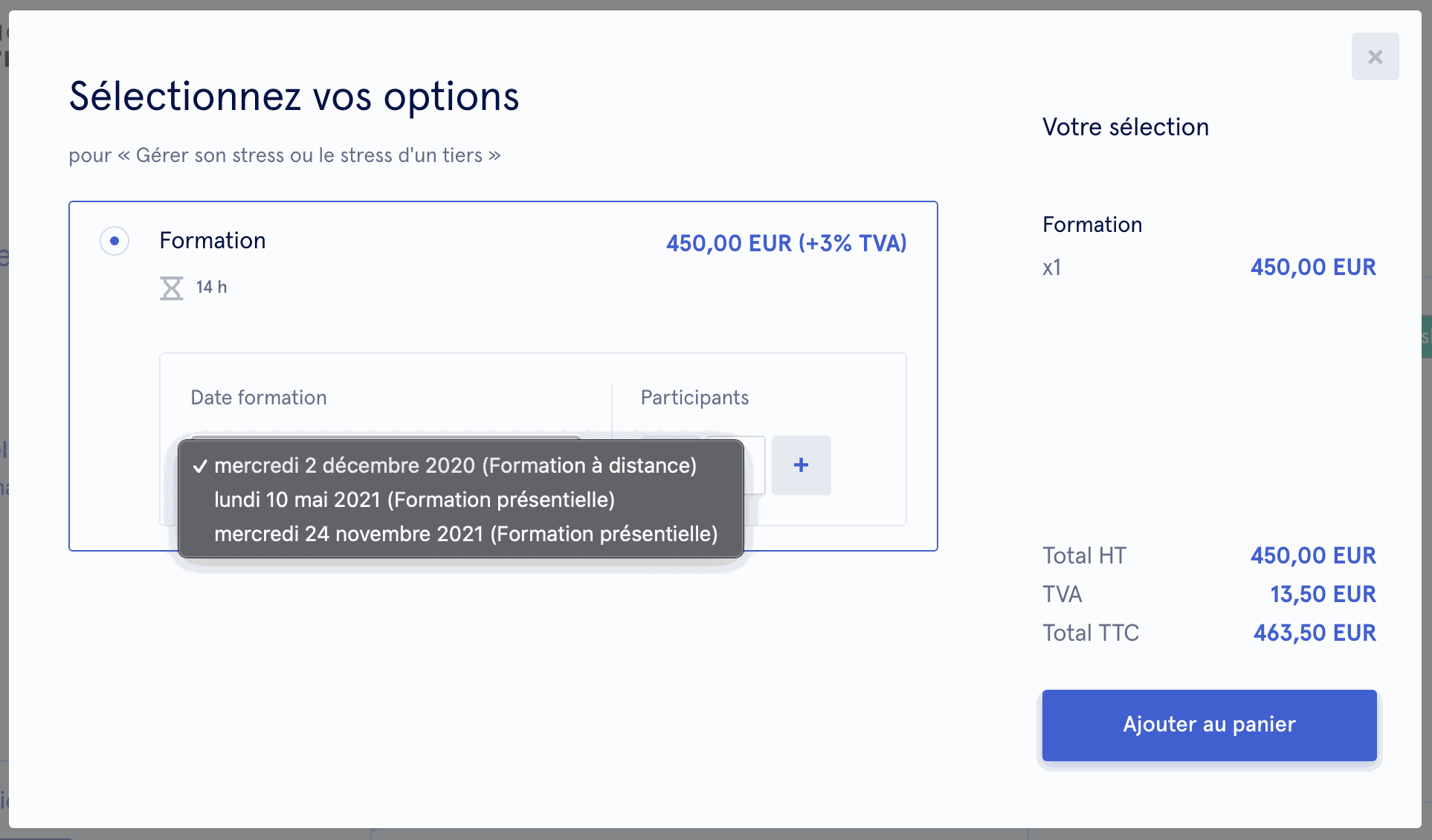The height and width of the screenshot is (840, 1432).
Task: Click the TVA amount 13,50 EUR
Action: point(1323,594)
